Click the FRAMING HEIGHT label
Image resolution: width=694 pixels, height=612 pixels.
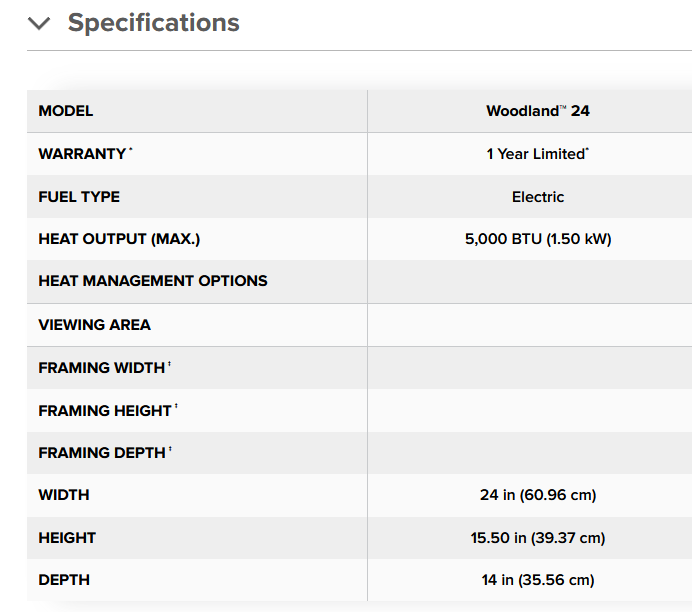pyautogui.click(x=105, y=411)
